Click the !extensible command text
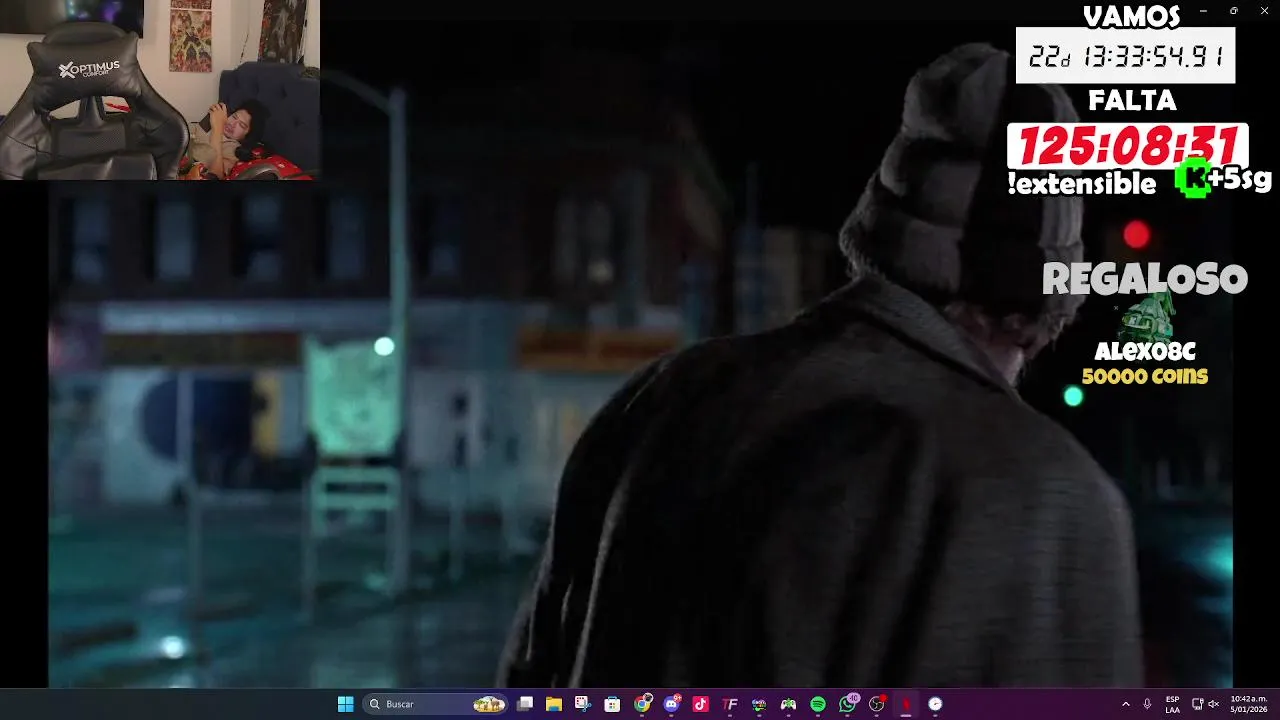 point(1082,183)
